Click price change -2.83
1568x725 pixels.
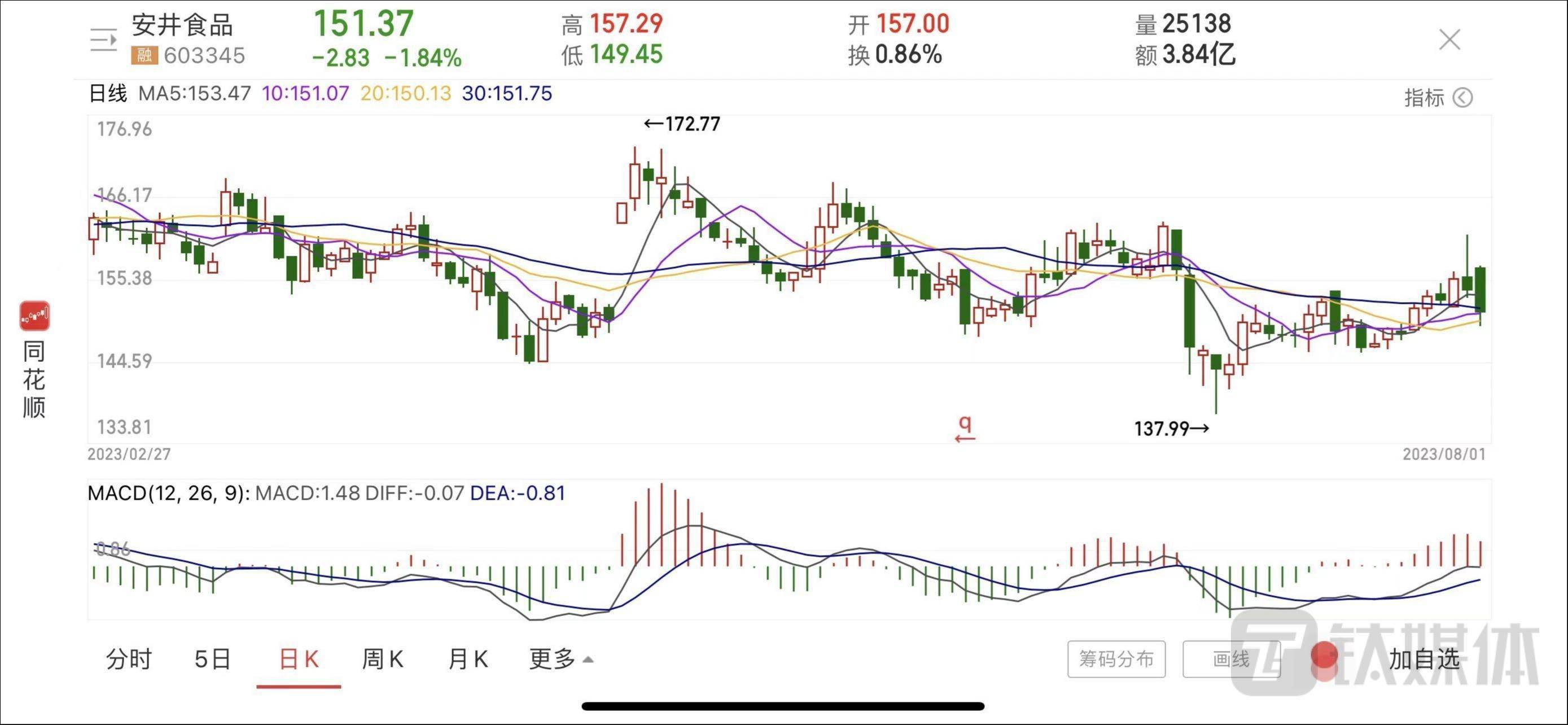tap(341, 58)
